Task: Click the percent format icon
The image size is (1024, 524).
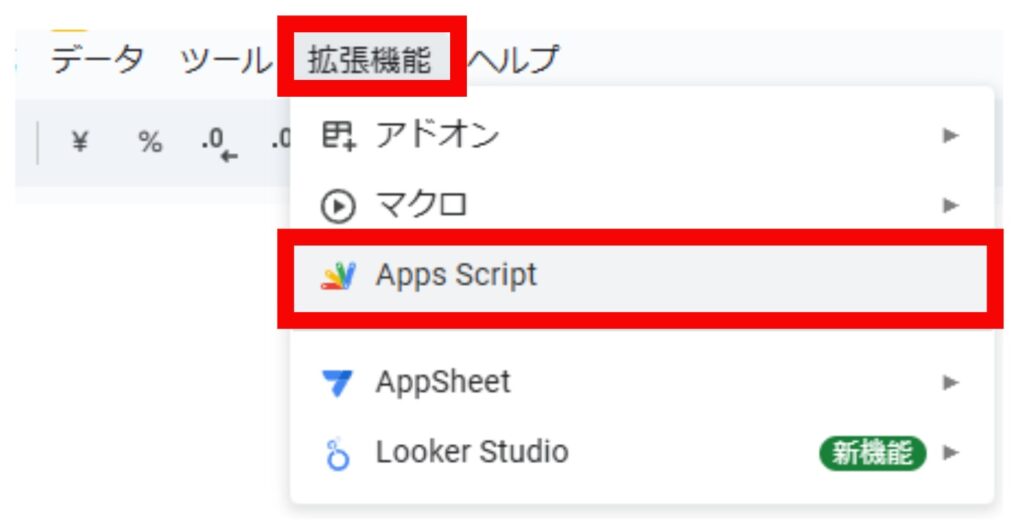Action: [150, 141]
